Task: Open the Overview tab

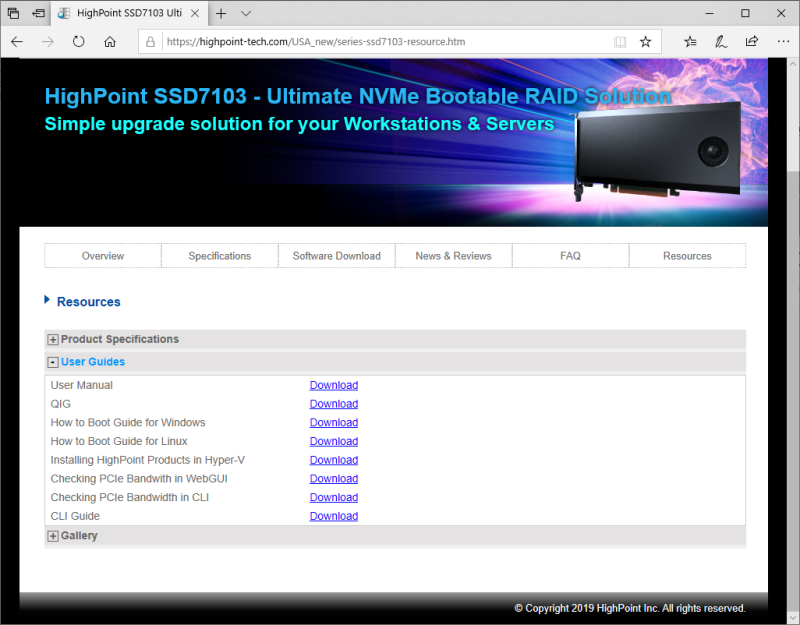Action: [x=103, y=256]
